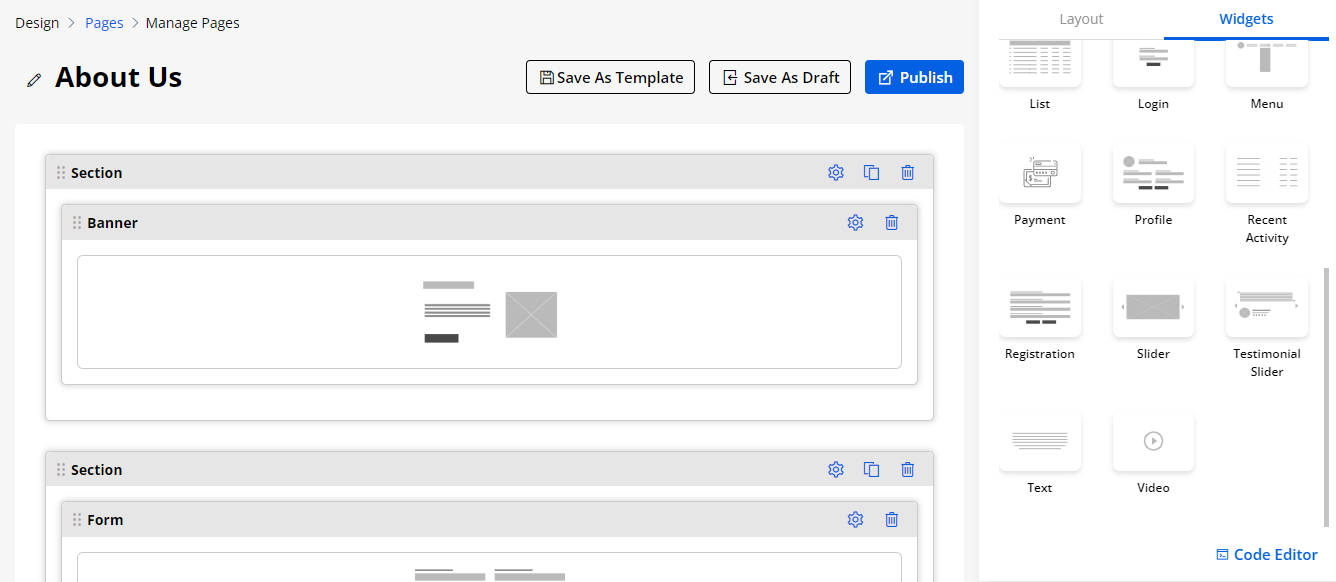Screen dimensions: 1336x582
Task: Click the pencil icon beside About Us
Action: [35, 79]
